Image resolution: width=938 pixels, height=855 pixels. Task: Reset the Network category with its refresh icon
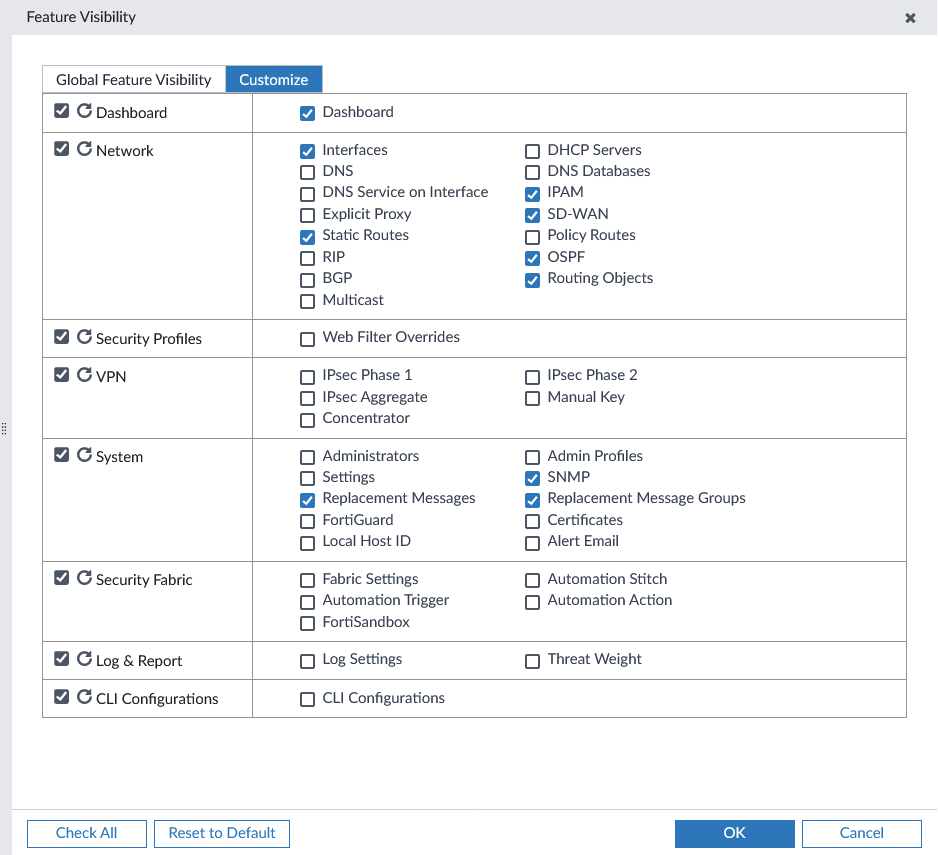[x=84, y=149]
